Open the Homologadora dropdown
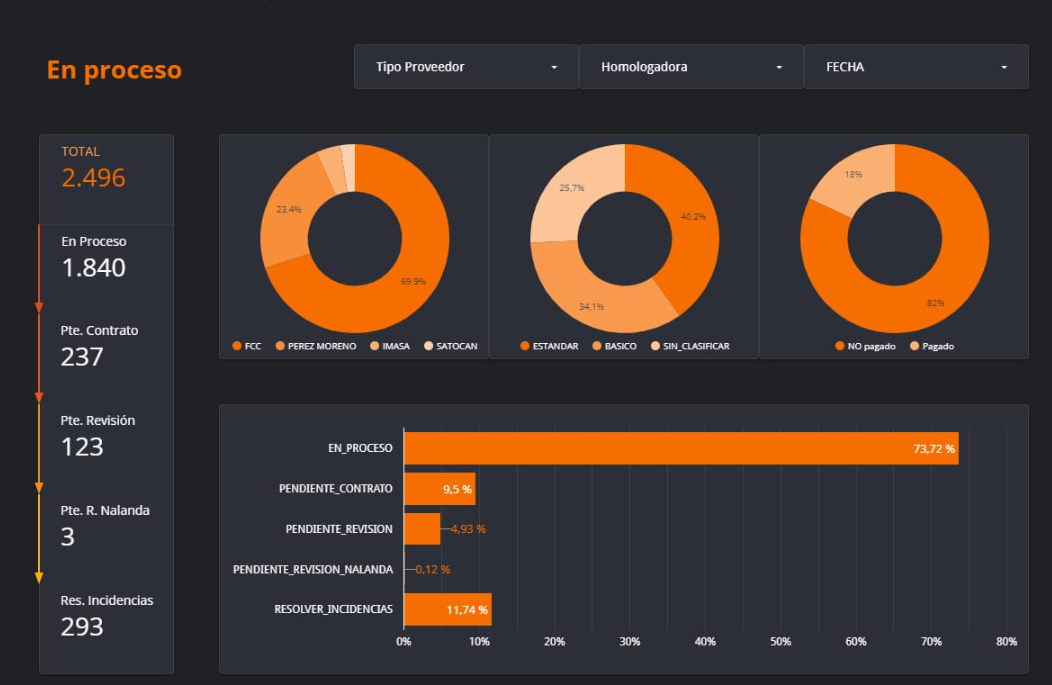The image size is (1052, 685). [691, 66]
